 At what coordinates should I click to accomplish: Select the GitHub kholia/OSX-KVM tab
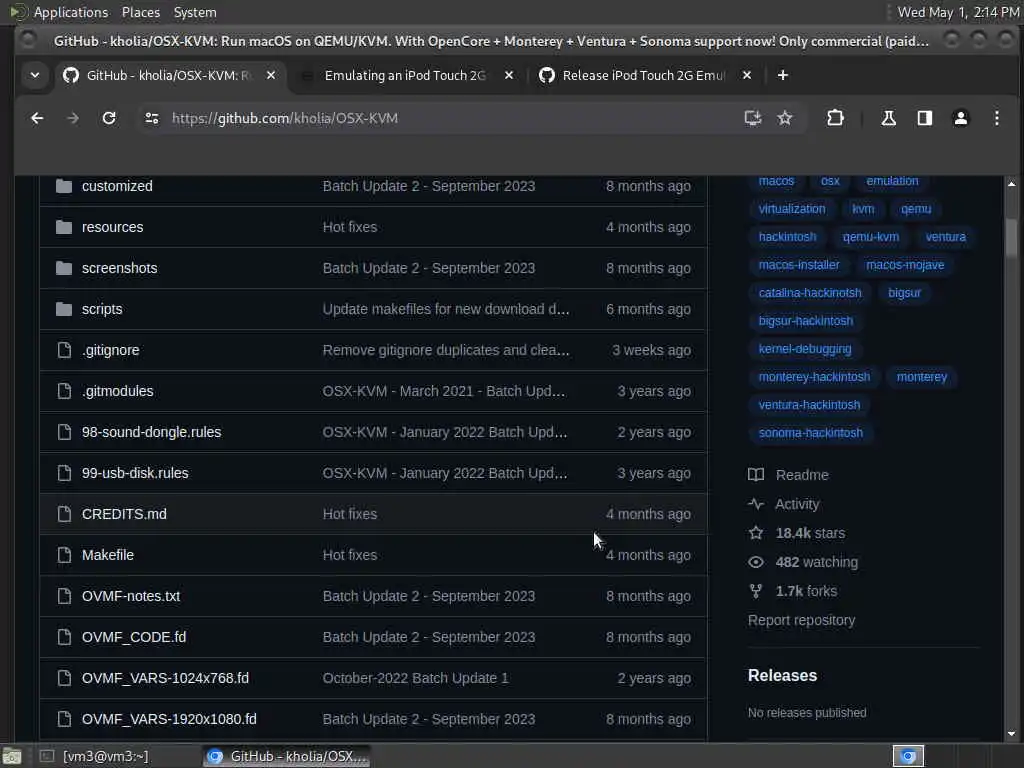point(170,75)
